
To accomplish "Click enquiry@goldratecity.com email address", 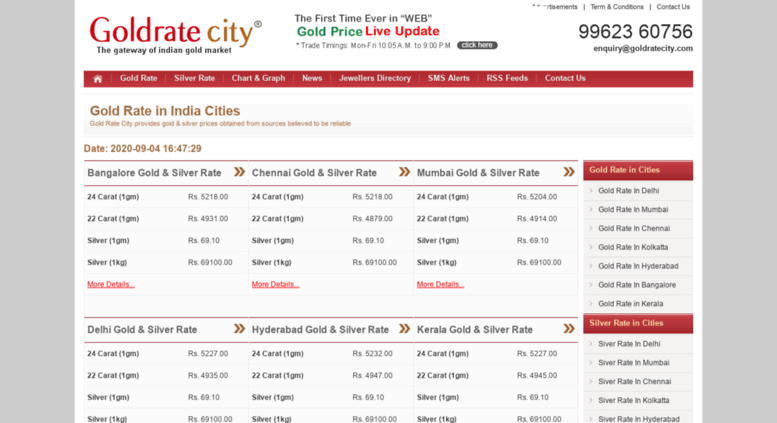I will pyautogui.click(x=643, y=49).
